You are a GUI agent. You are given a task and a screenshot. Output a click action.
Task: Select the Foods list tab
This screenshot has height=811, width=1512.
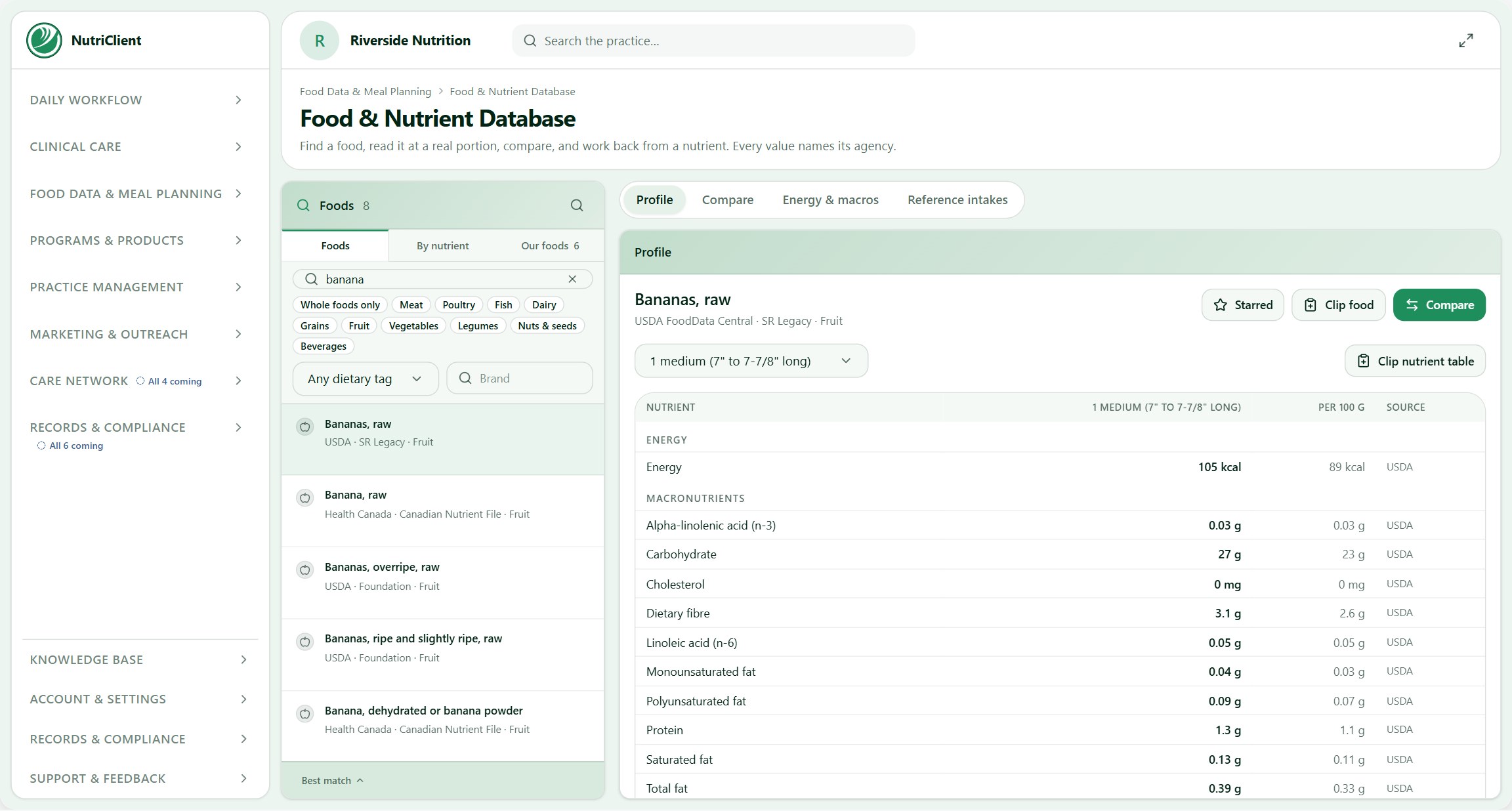coord(335,245)
